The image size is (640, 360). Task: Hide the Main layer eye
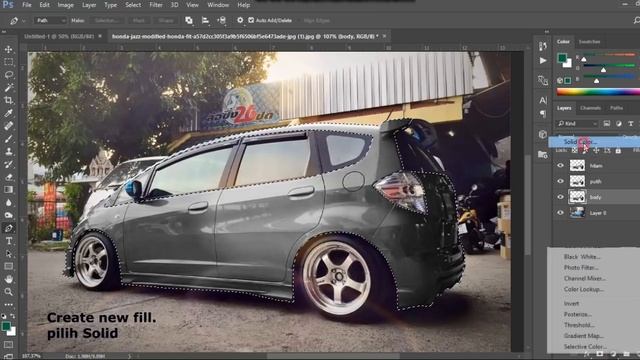click(560, 165)
